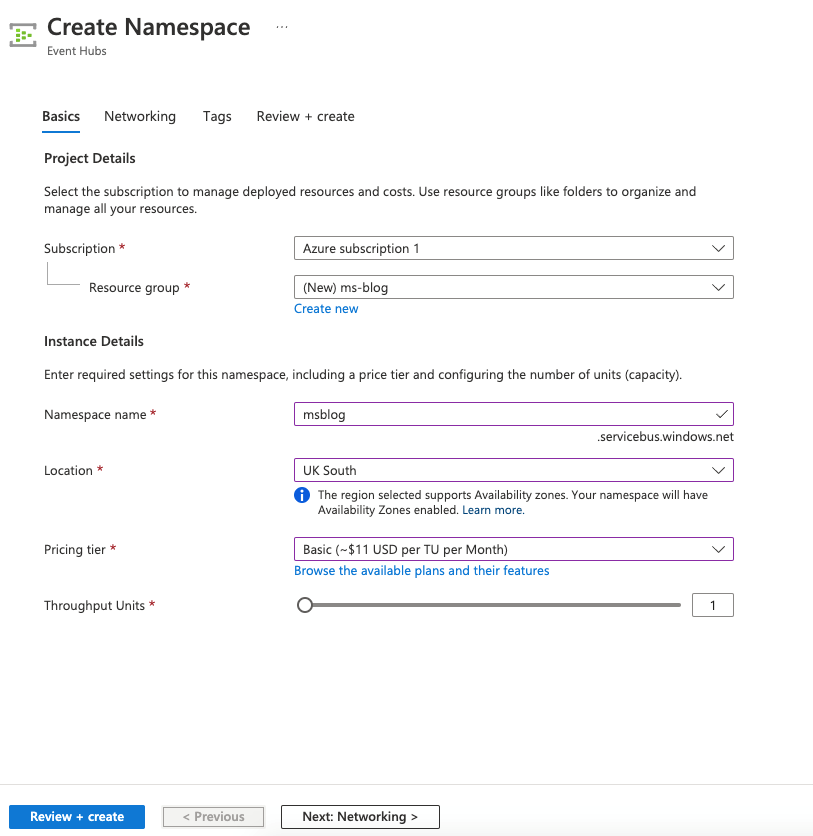Click the Instance Details heading
813x836 pixels.
94,341
